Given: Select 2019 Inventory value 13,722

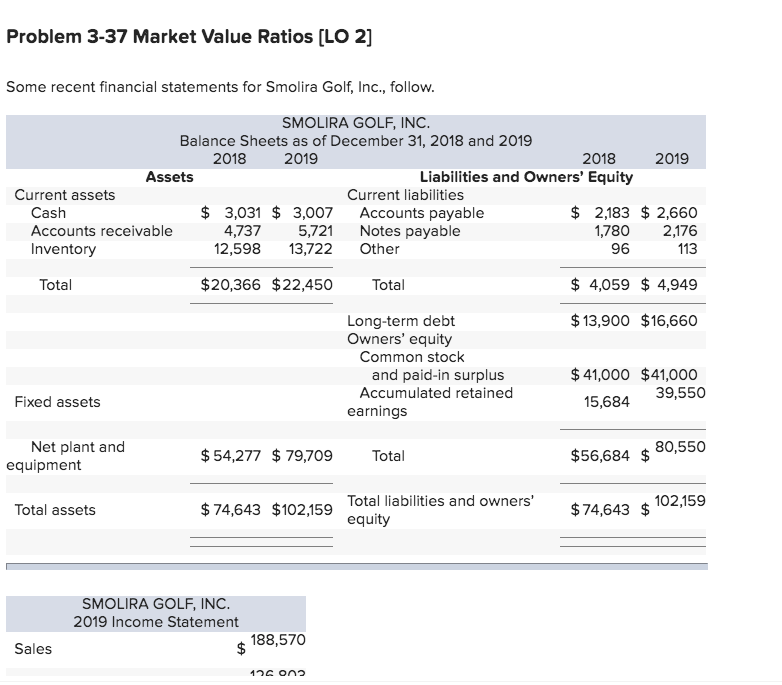Looking at the screenshot, I should point(311,249).
